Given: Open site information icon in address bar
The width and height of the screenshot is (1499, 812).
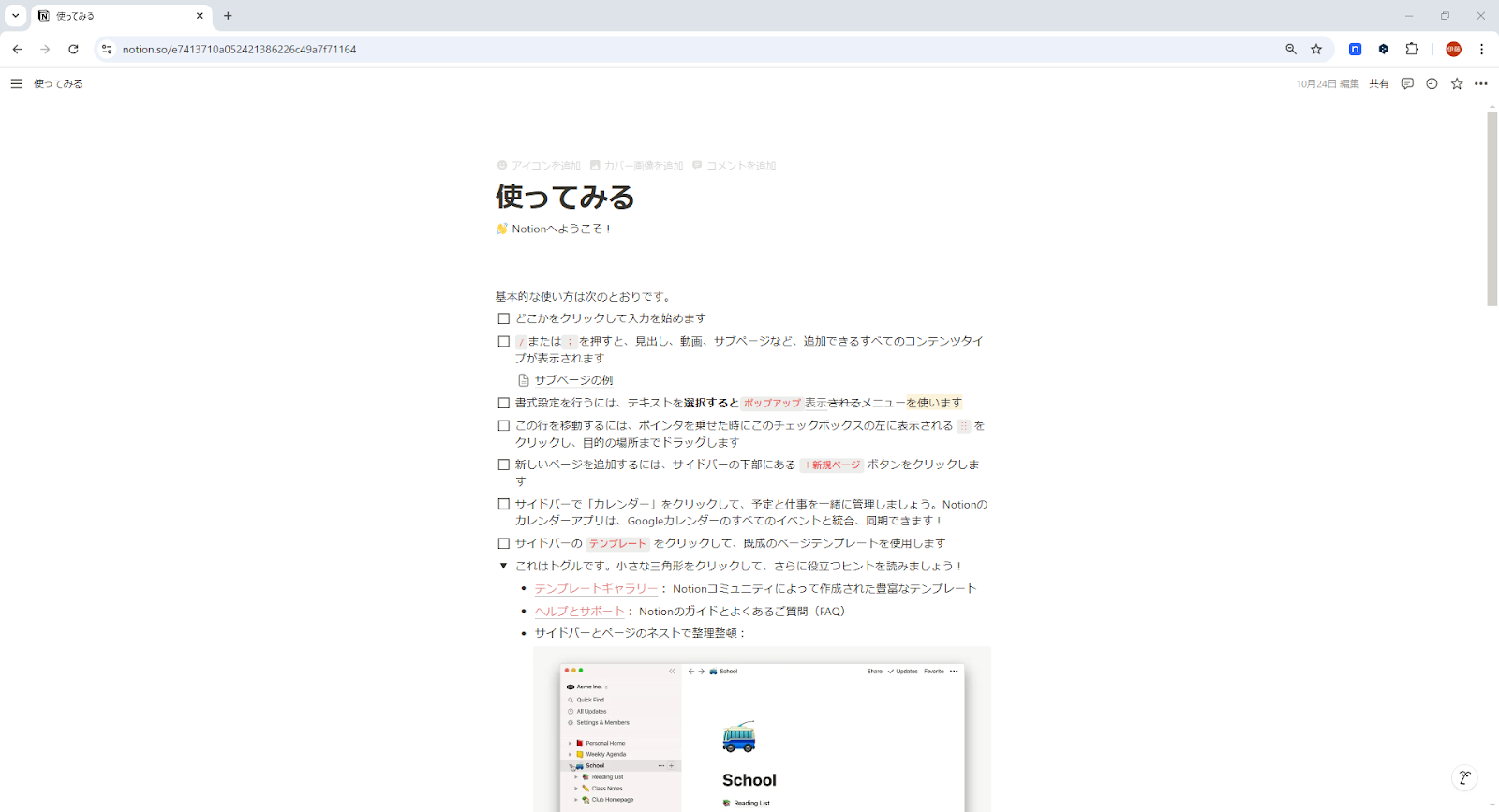Looking at the screenshot, I should (107, 49).
